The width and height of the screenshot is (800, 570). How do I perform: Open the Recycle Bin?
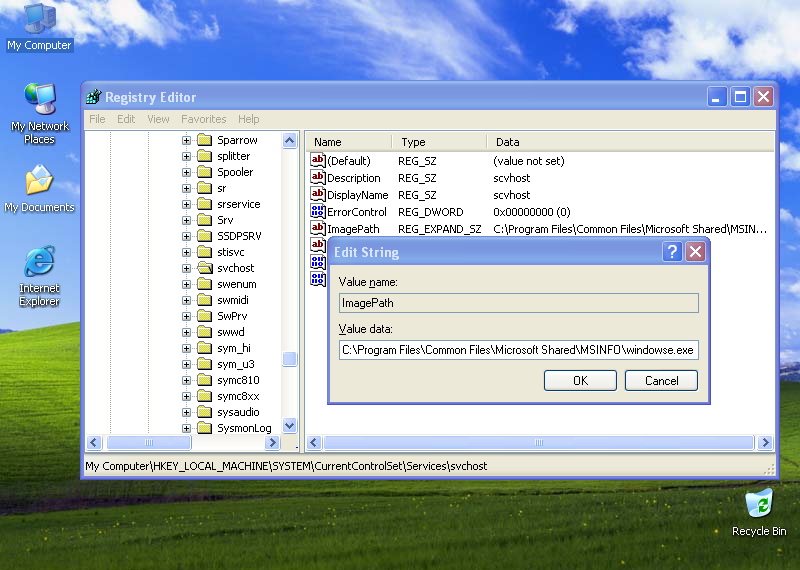[x=759, y=513]
